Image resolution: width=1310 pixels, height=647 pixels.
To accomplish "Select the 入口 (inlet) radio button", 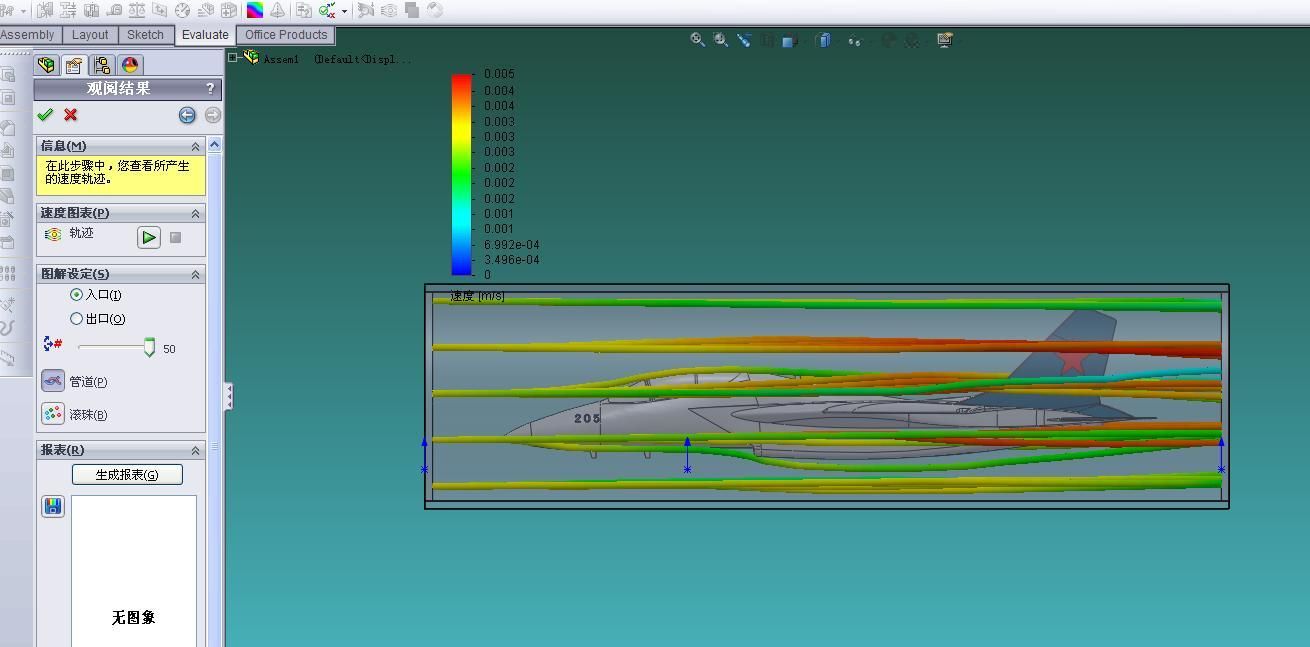I will coord(76,295).
